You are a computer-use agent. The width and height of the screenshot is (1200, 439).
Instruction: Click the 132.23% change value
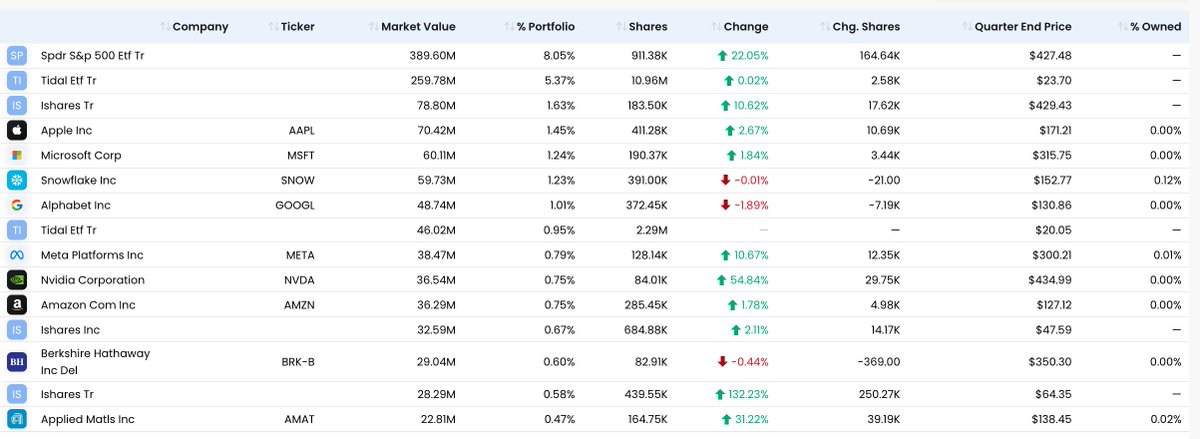tap(740, 394)
